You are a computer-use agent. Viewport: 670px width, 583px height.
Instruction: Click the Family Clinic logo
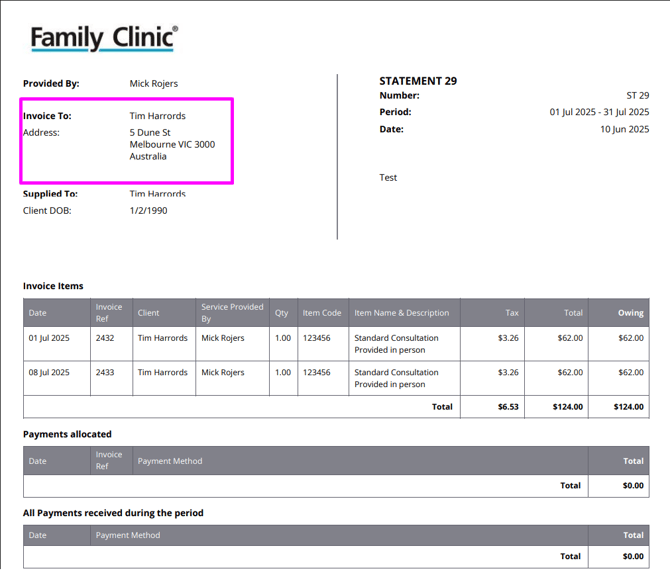(104, 38)
